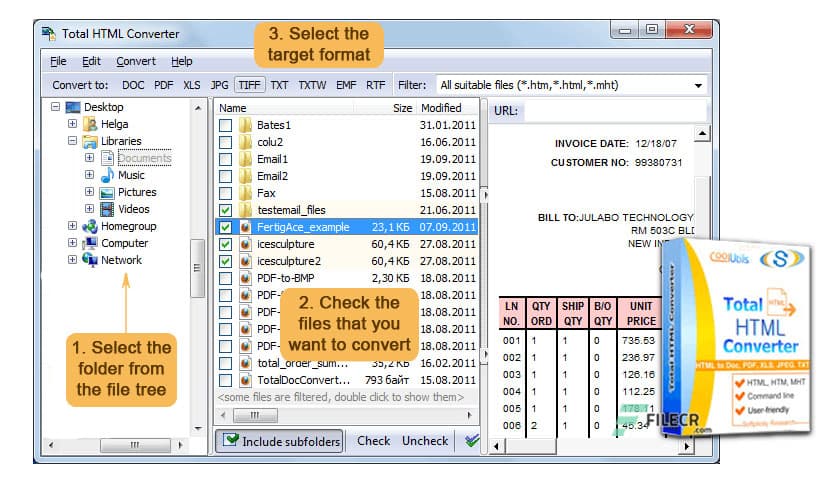Click the Desktop icon in the tree

[73, 107]
